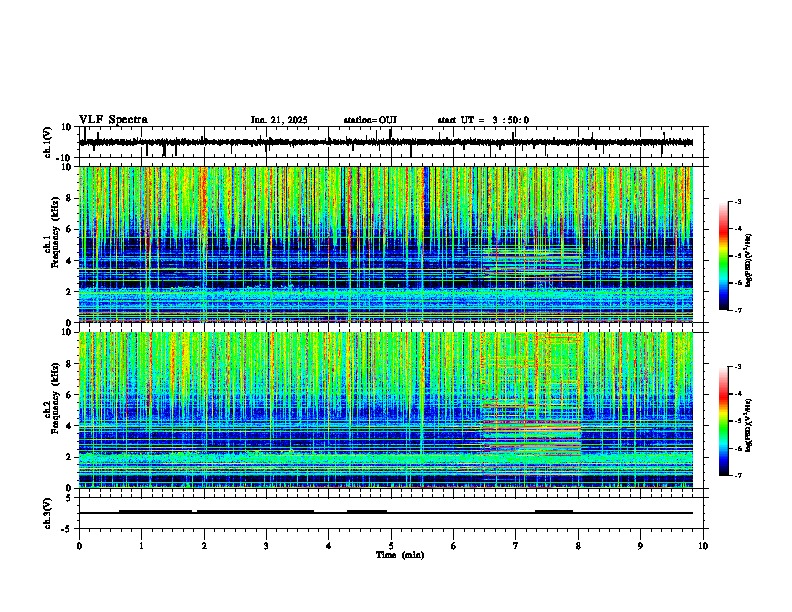Click the ch.3 raised pulse near minute 4.5

367,511
